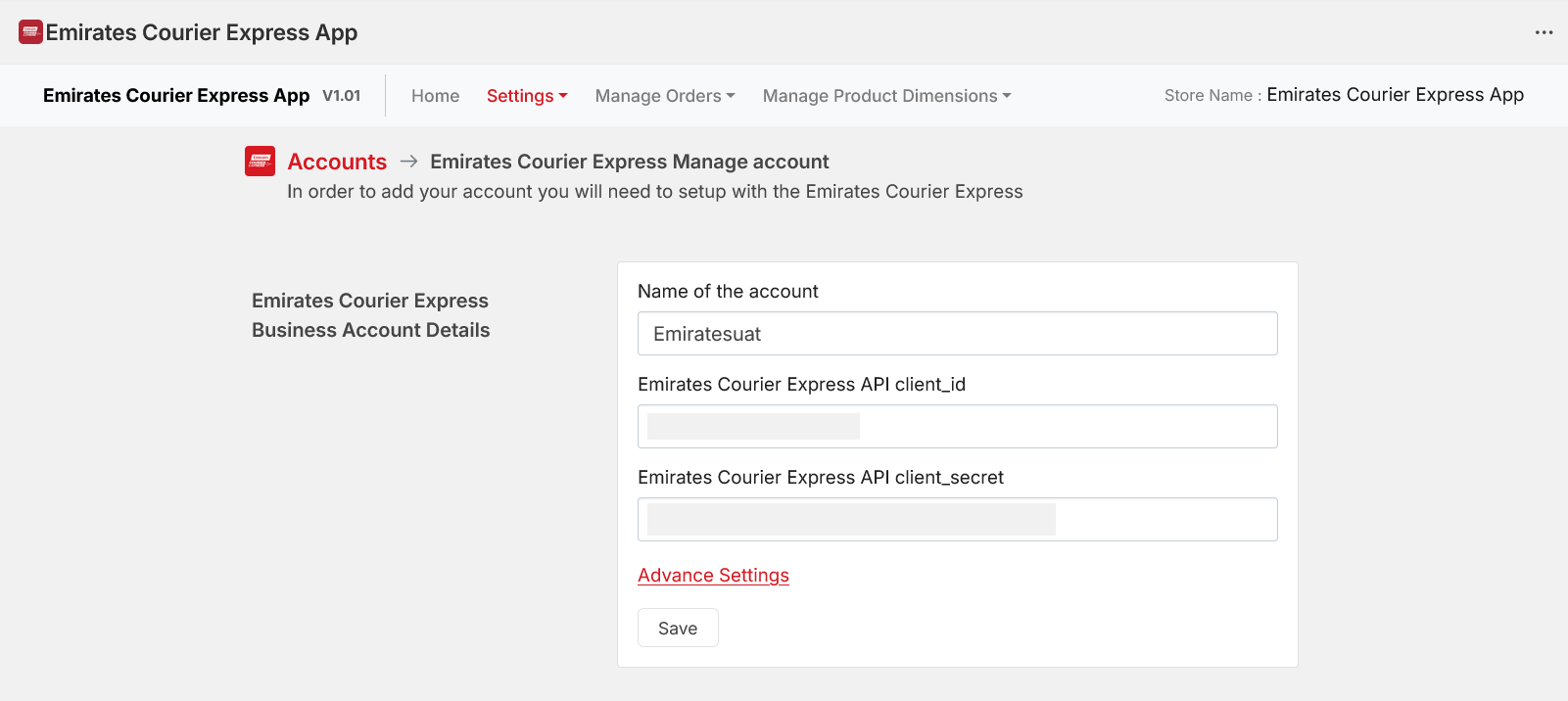Go to the Home nav item
The image size is (1568, 701).
435,96
